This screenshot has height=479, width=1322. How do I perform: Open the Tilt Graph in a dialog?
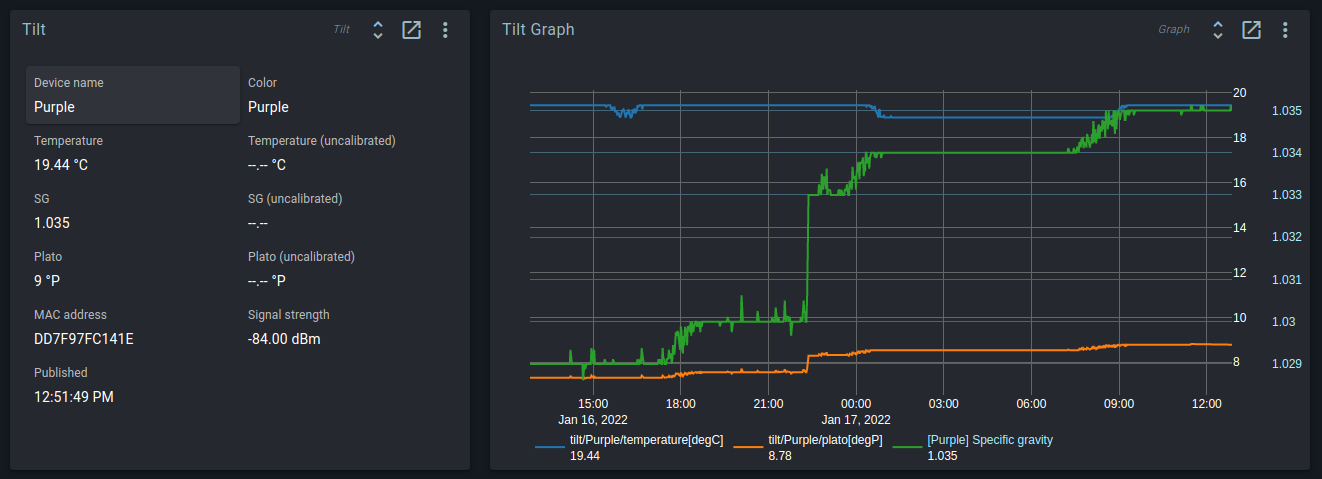pos(1251,30)
